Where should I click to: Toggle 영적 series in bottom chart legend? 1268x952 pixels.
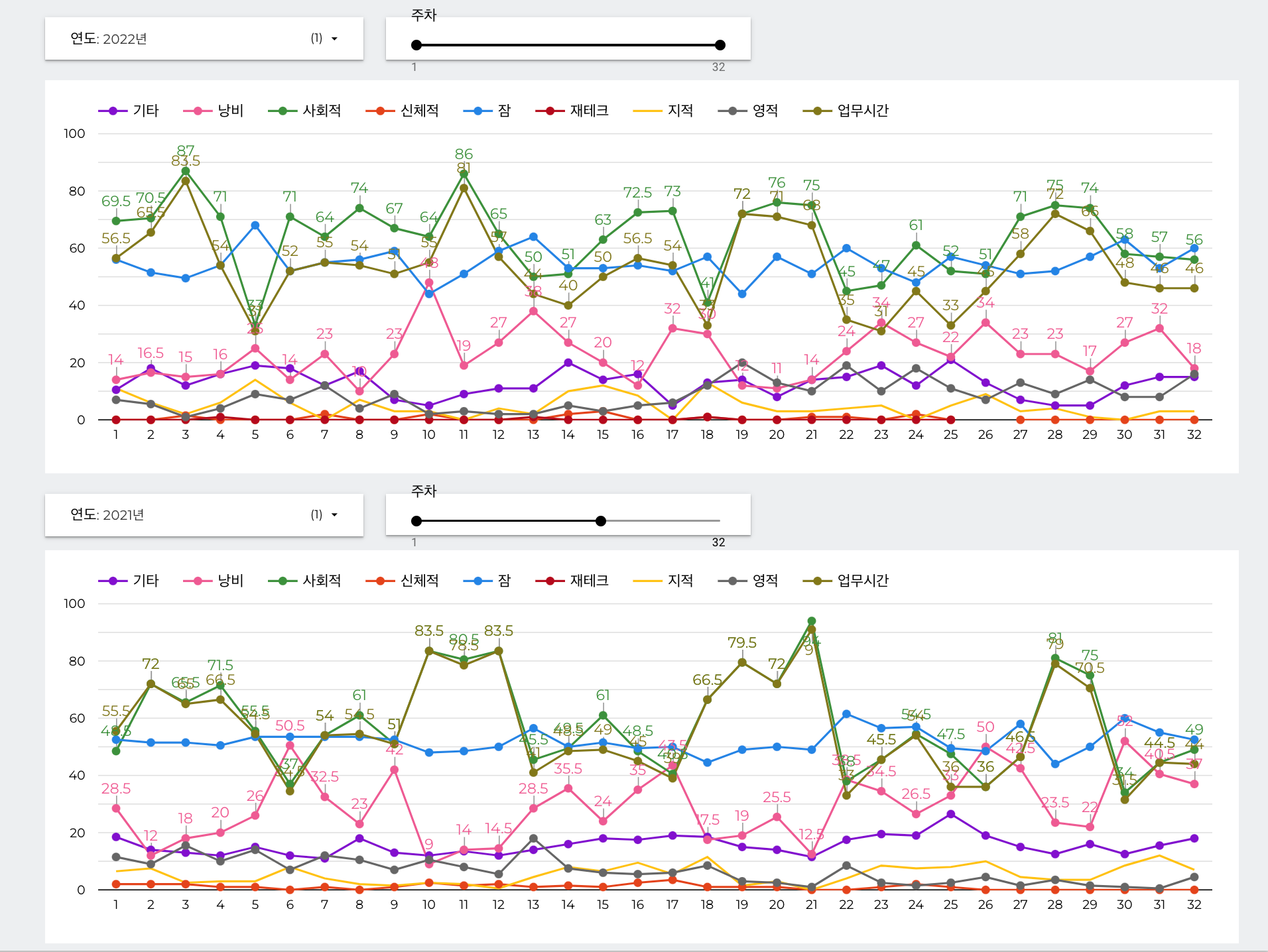coord(748,581)
